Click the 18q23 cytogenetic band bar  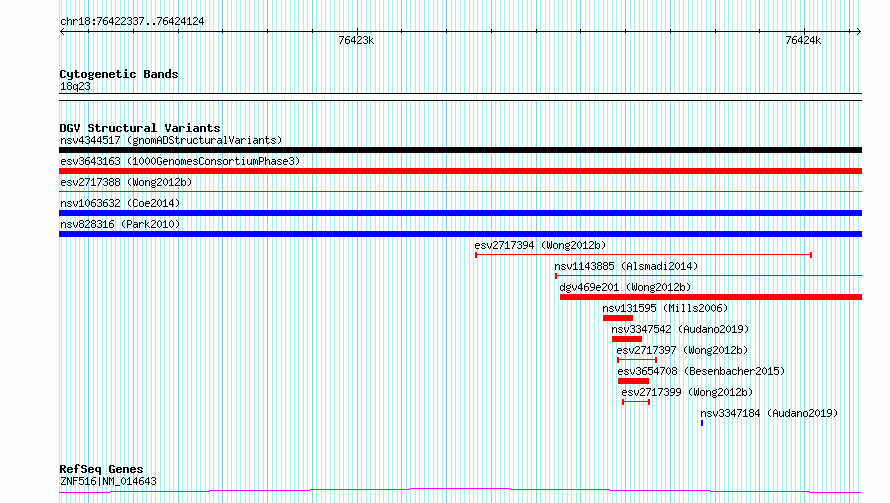point(460,97)
